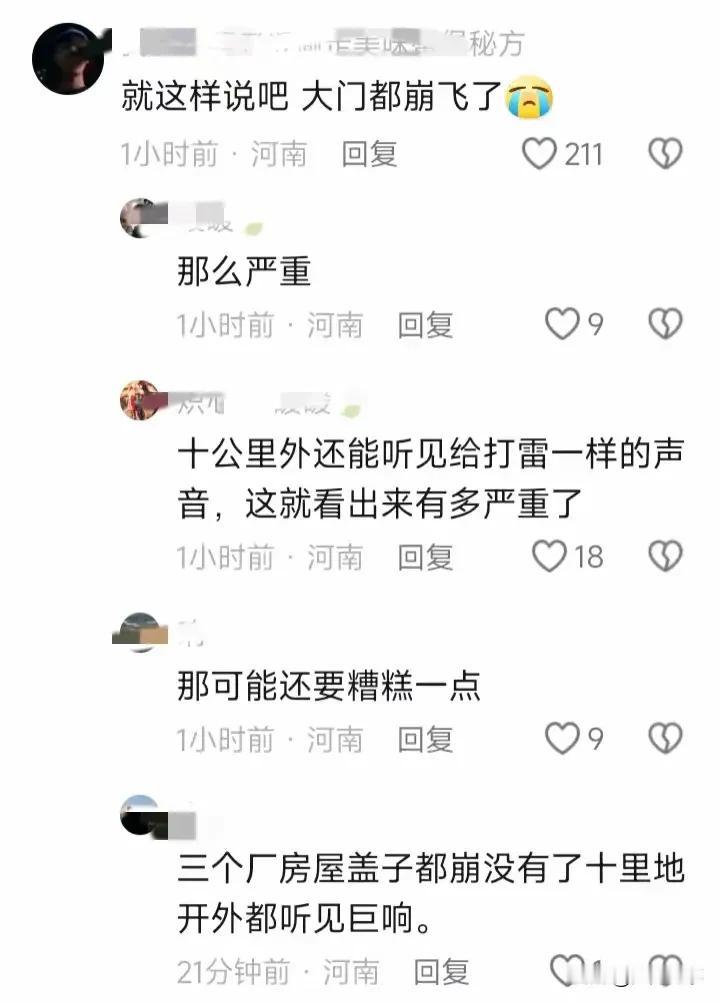Reply to the '大门都崩飞了' comment
720x1002 pixels.
point(369,155)
